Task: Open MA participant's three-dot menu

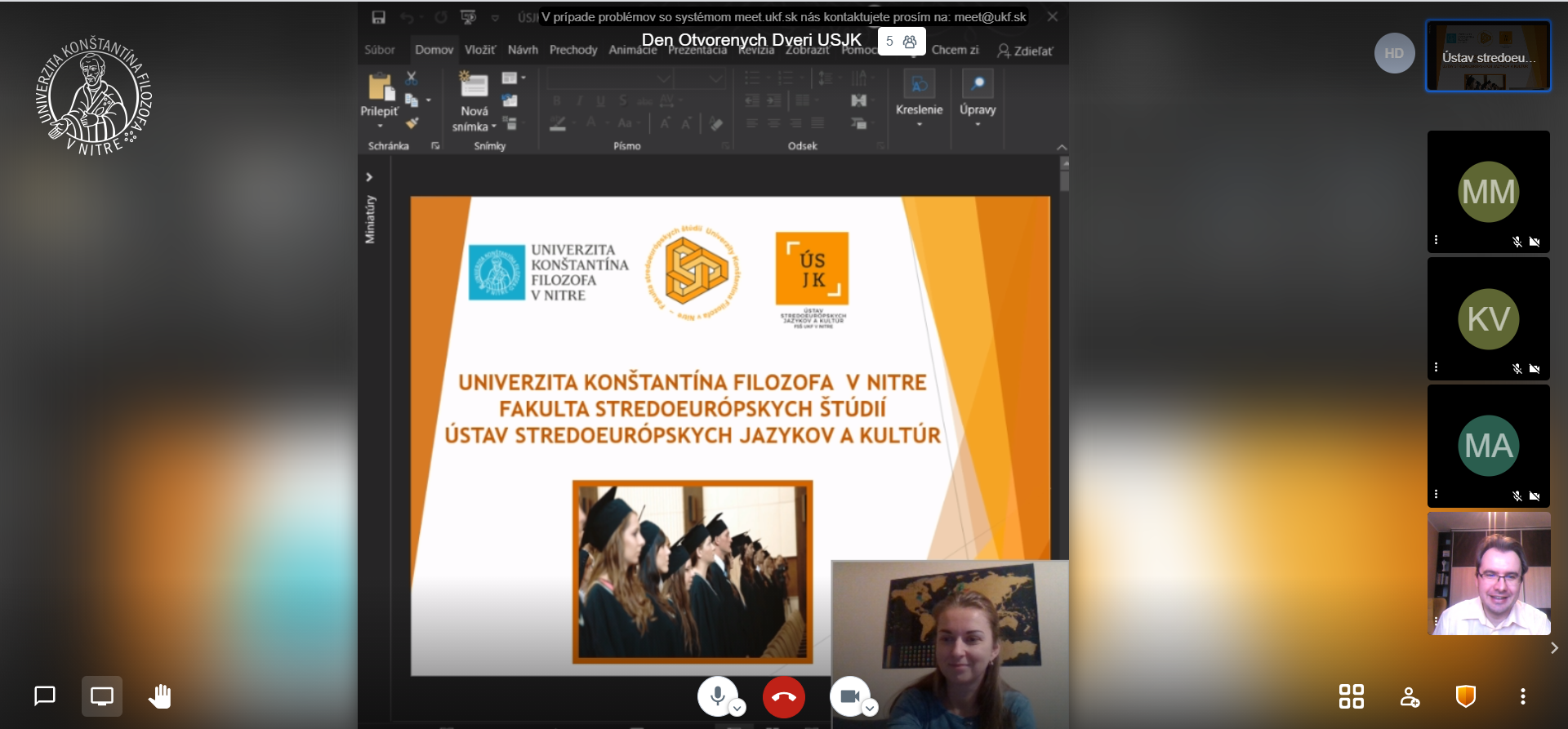Action: tap(1437, 494)
